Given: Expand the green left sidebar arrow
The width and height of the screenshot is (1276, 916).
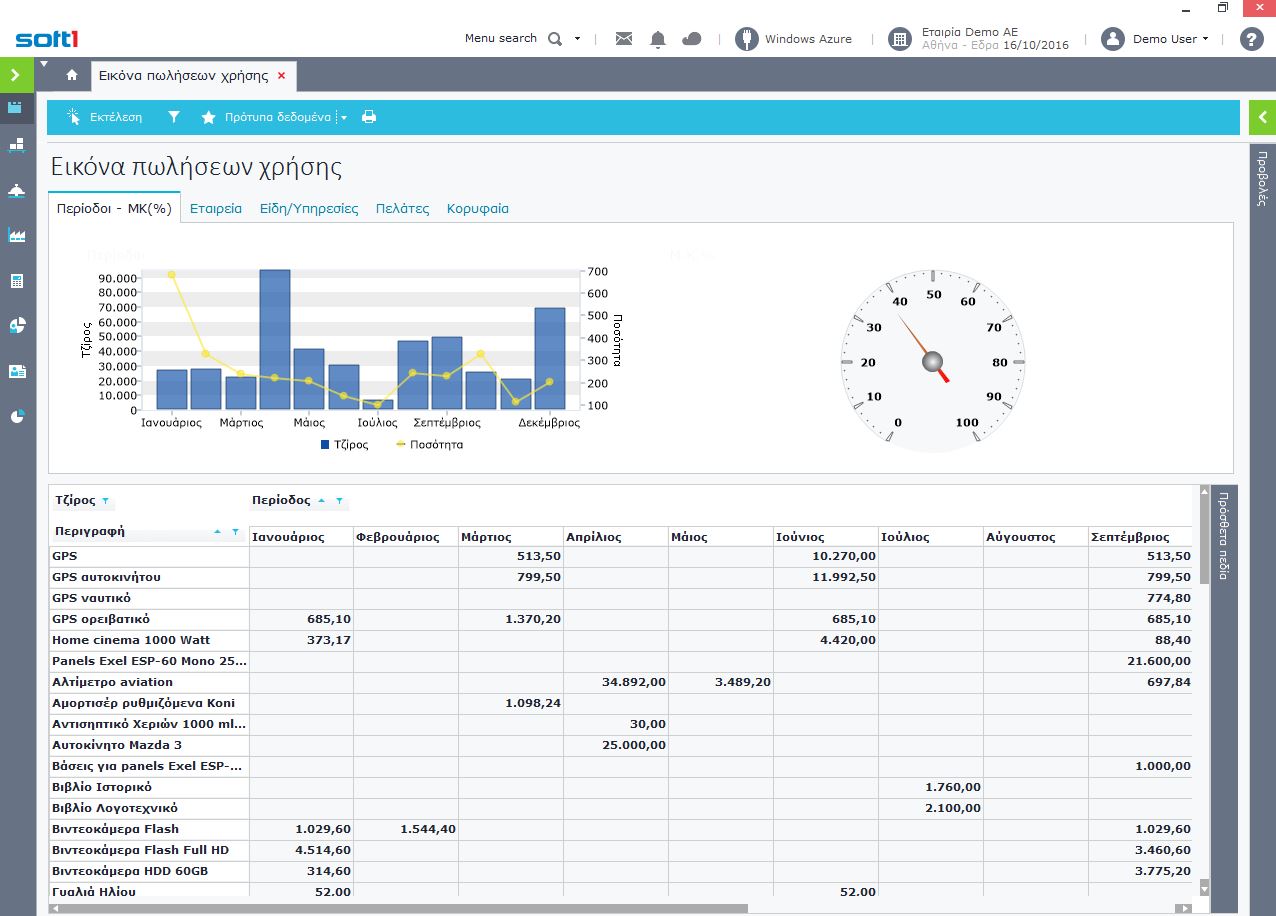Looking at the screenshot, I should 15,75.
